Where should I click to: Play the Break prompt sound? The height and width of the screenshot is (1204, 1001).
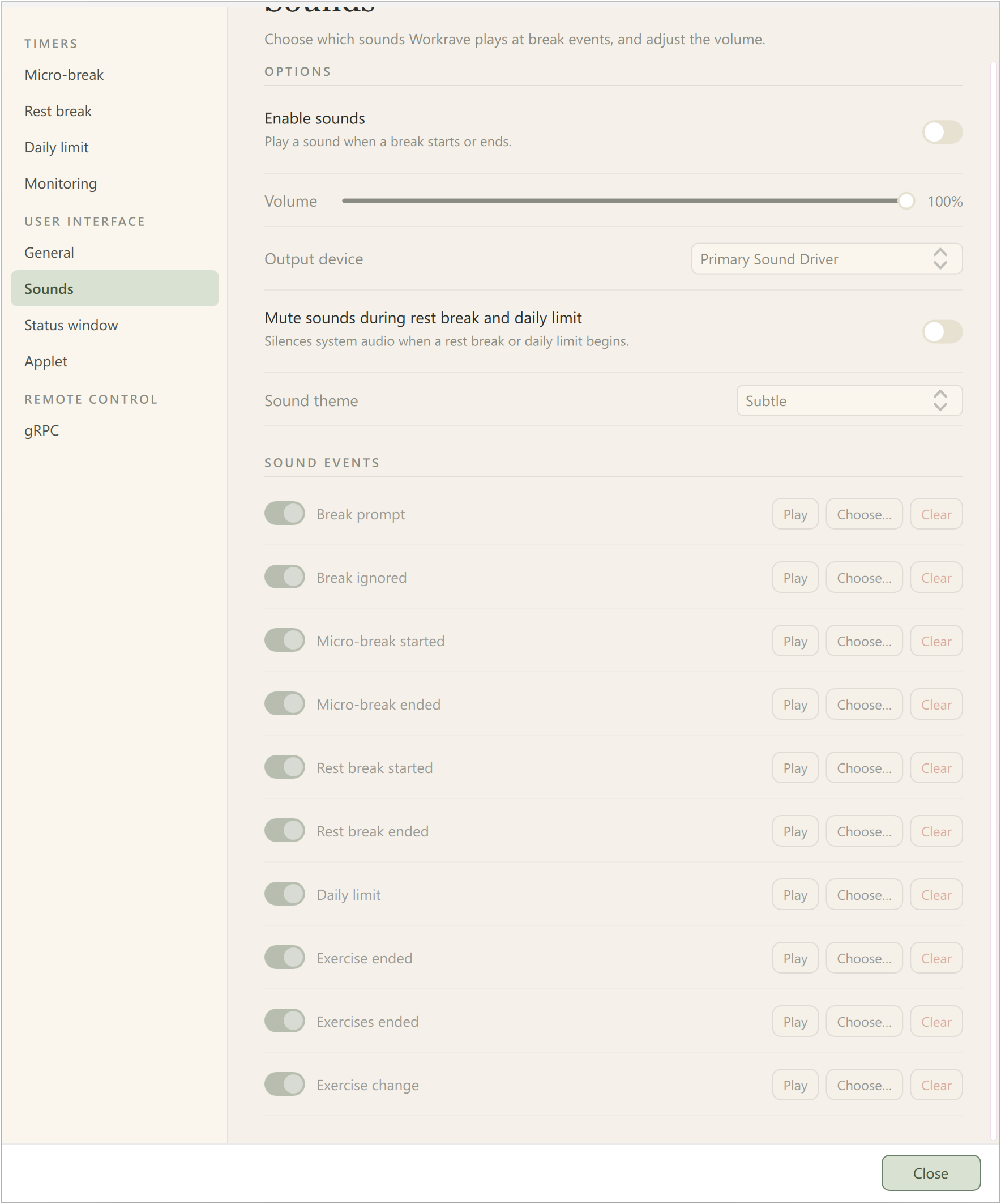(x=795, y=514)
